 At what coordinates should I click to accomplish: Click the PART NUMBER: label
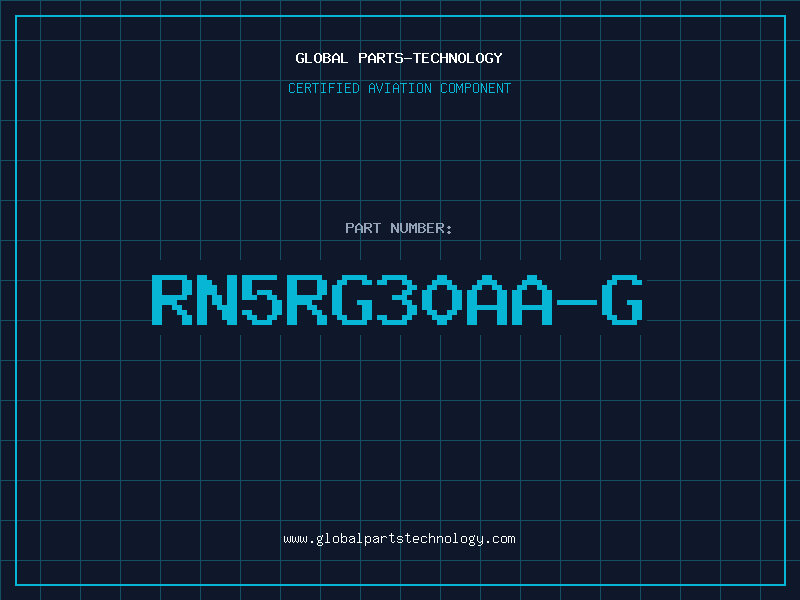coord(399,228)
